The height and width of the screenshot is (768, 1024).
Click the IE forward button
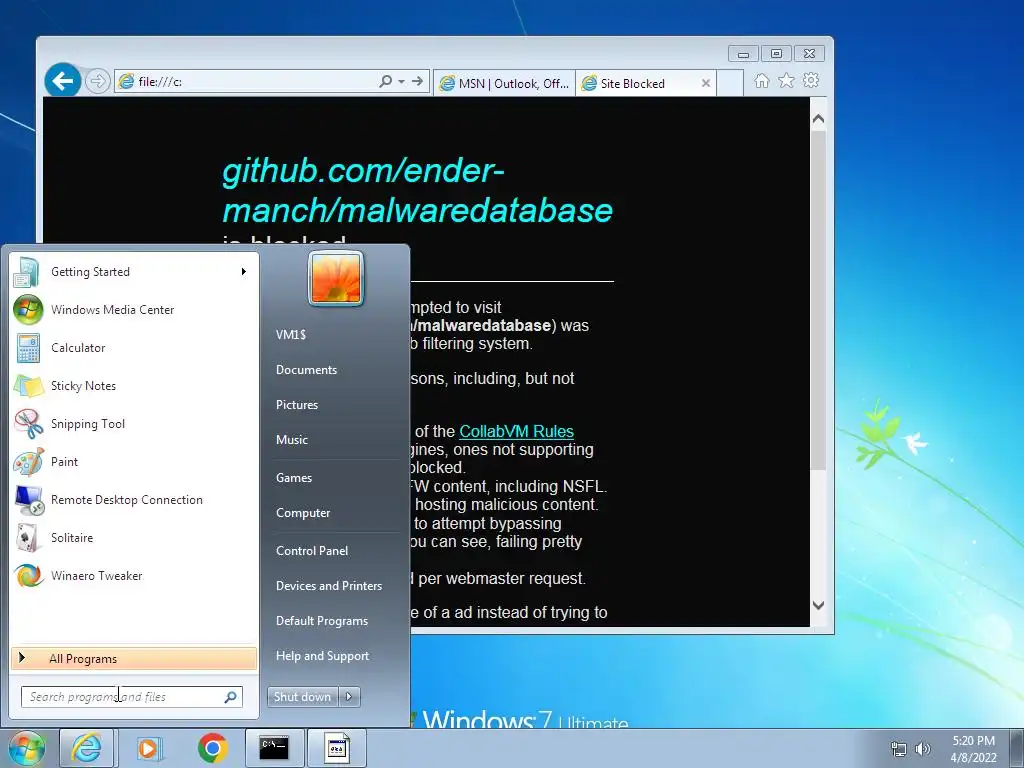(97, 82)
